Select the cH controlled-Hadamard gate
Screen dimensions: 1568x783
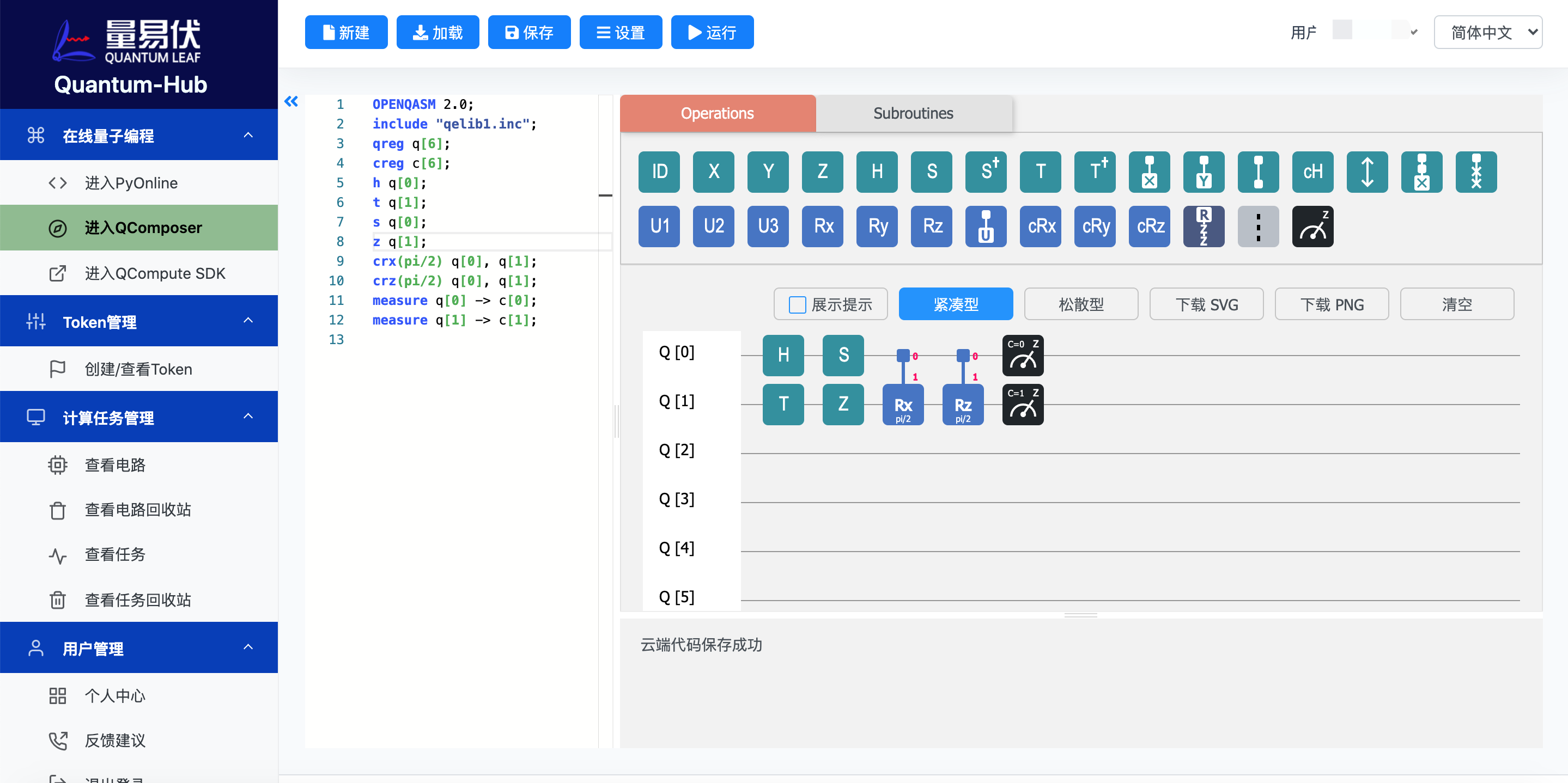point(1313,172)
